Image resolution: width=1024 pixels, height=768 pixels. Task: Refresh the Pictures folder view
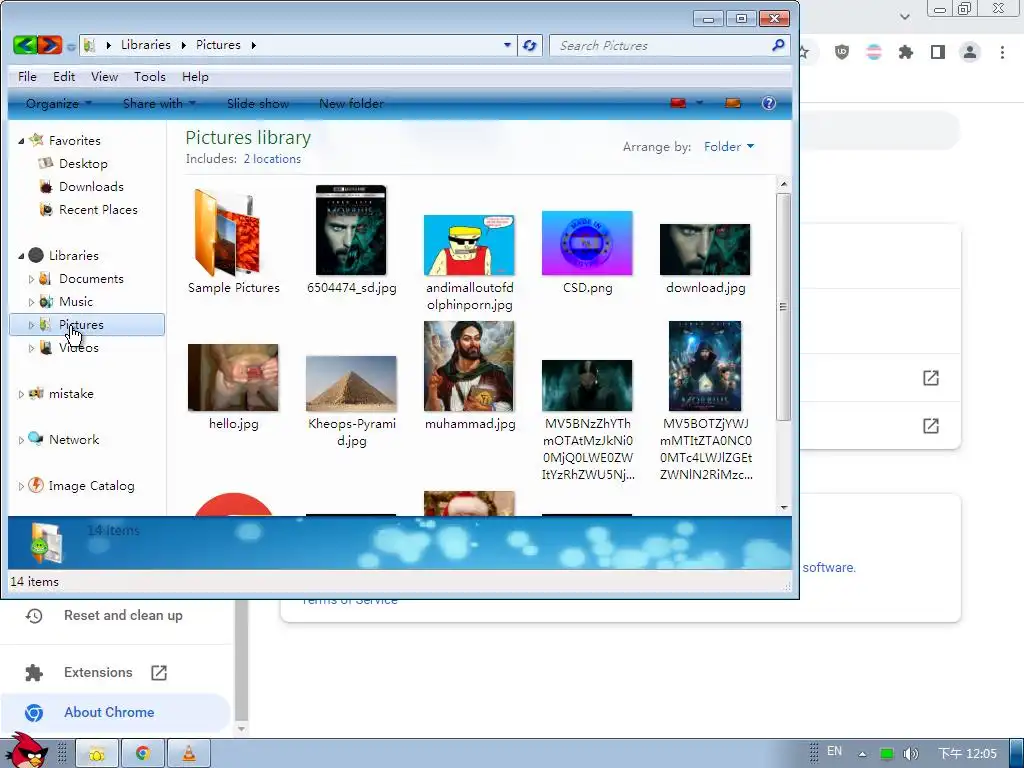(530, 45)
